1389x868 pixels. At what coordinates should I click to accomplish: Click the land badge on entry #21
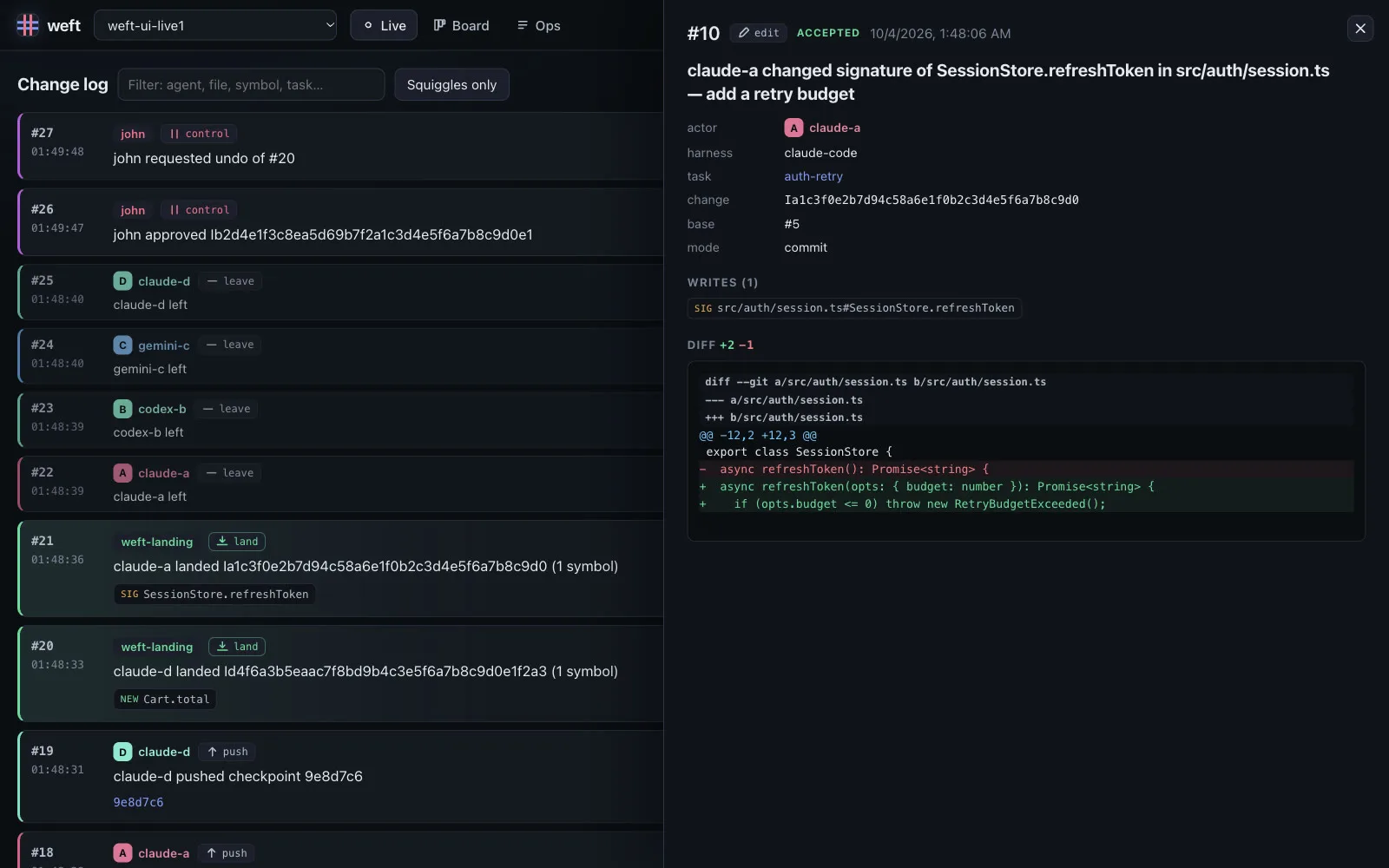point(237,542)
